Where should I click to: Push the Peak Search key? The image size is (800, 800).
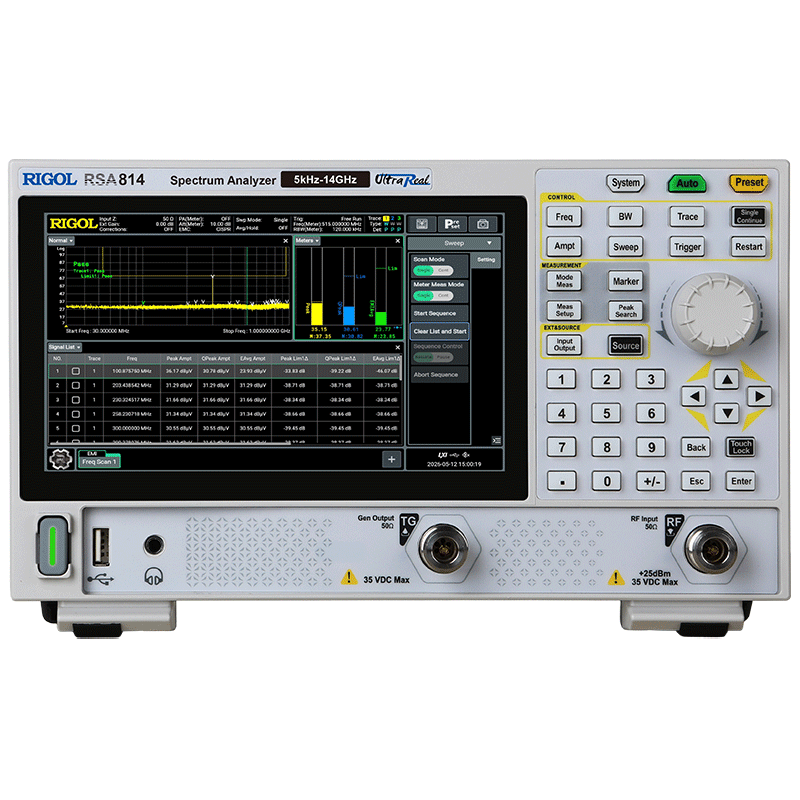[x=626, y=311]
